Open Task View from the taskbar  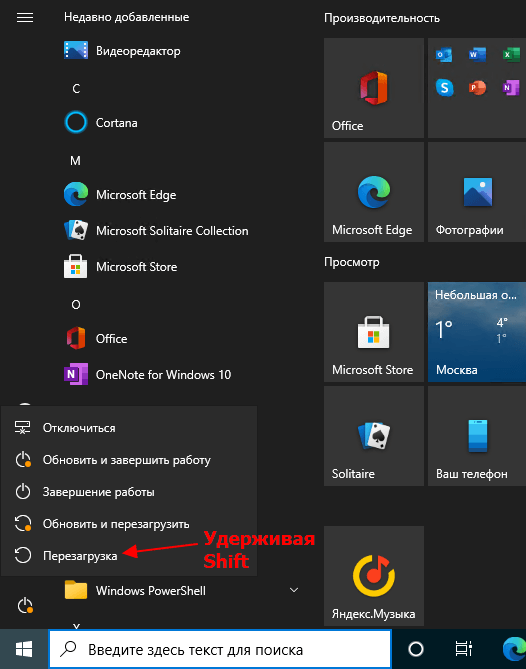463,649
